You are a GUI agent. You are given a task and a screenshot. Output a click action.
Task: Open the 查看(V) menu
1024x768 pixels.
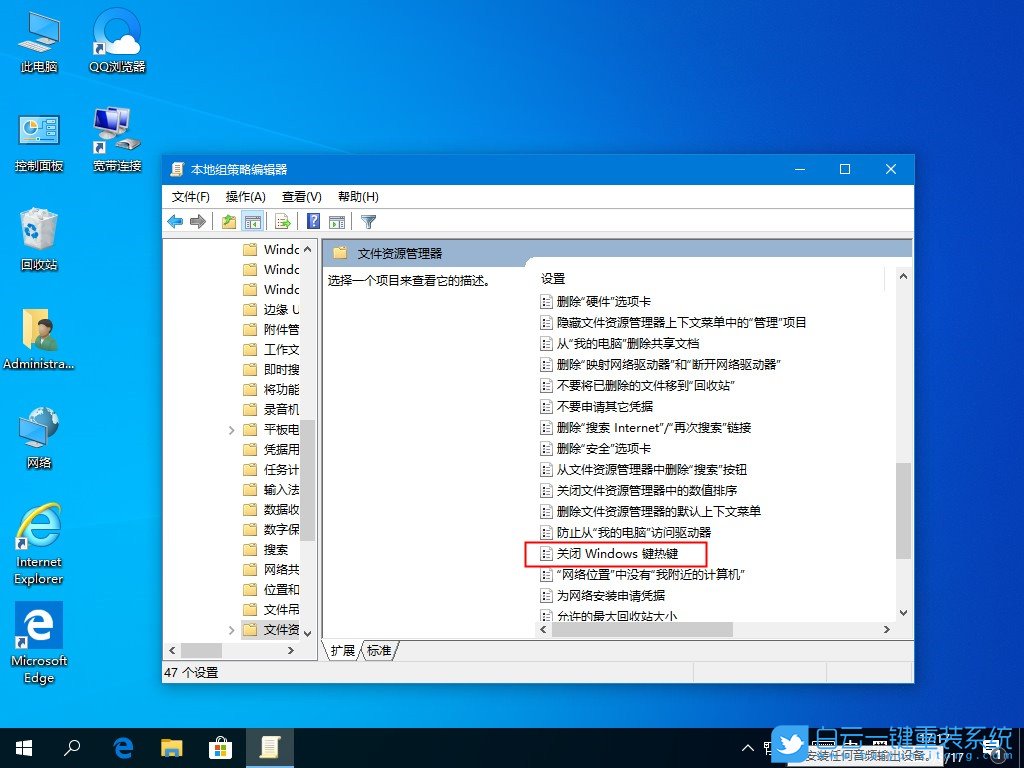[300, 196]
